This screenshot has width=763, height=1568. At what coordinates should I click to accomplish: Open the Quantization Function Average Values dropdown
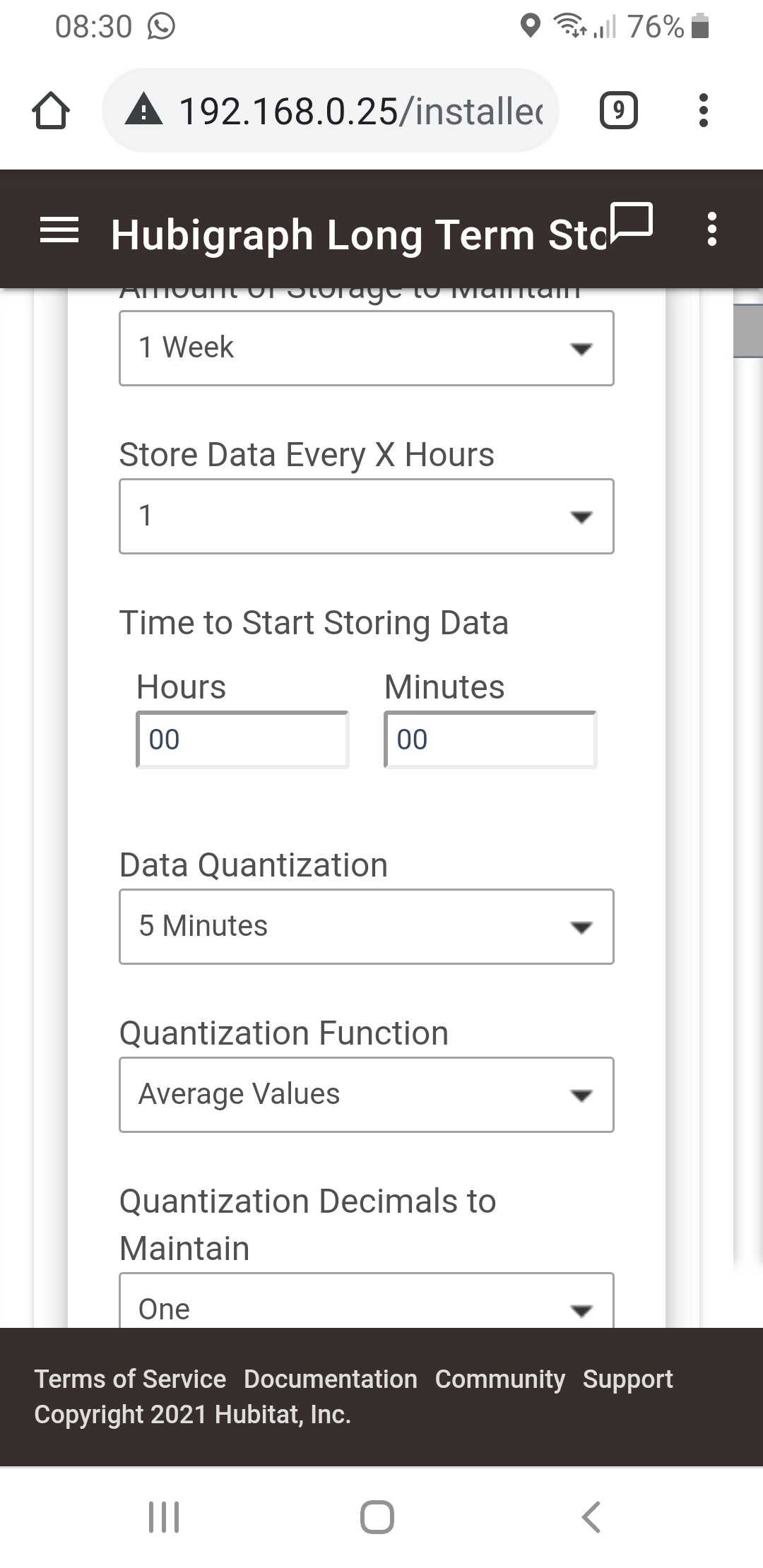pyautogui.click(x=366, y=1095)
